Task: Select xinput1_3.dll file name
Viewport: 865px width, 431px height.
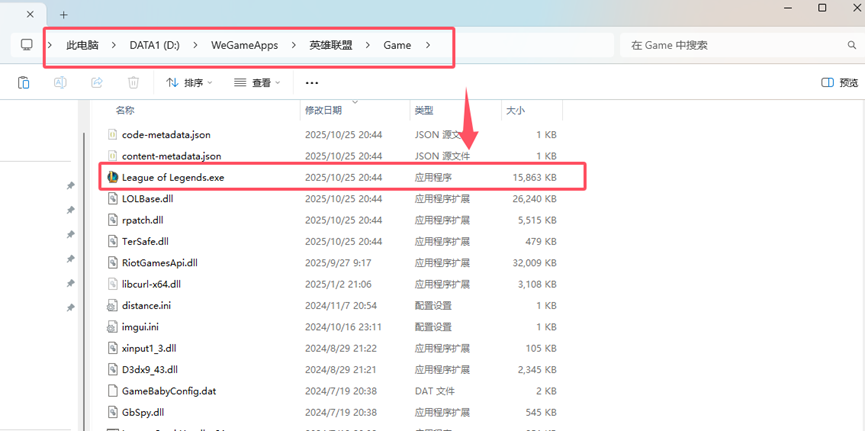Action: tap(149, 348)
